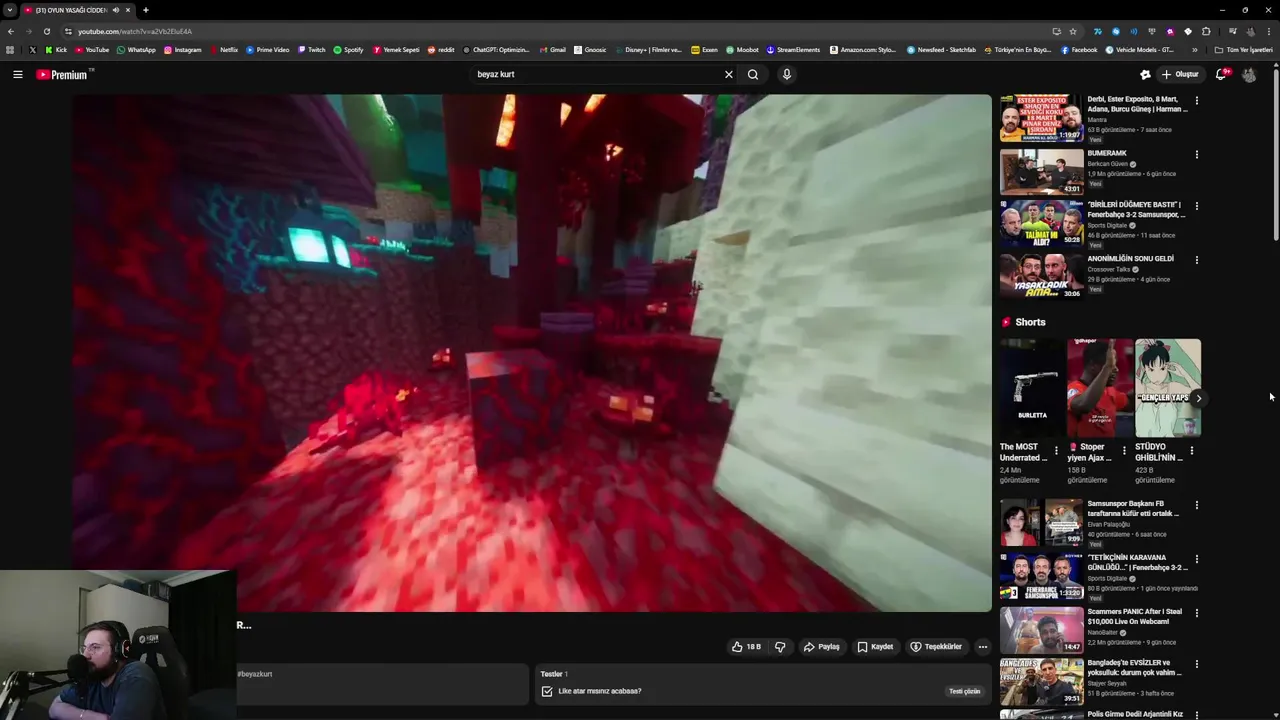1280x720 pixels.
Task: Bookmark this page with star icon
Action: point(1072,31)
